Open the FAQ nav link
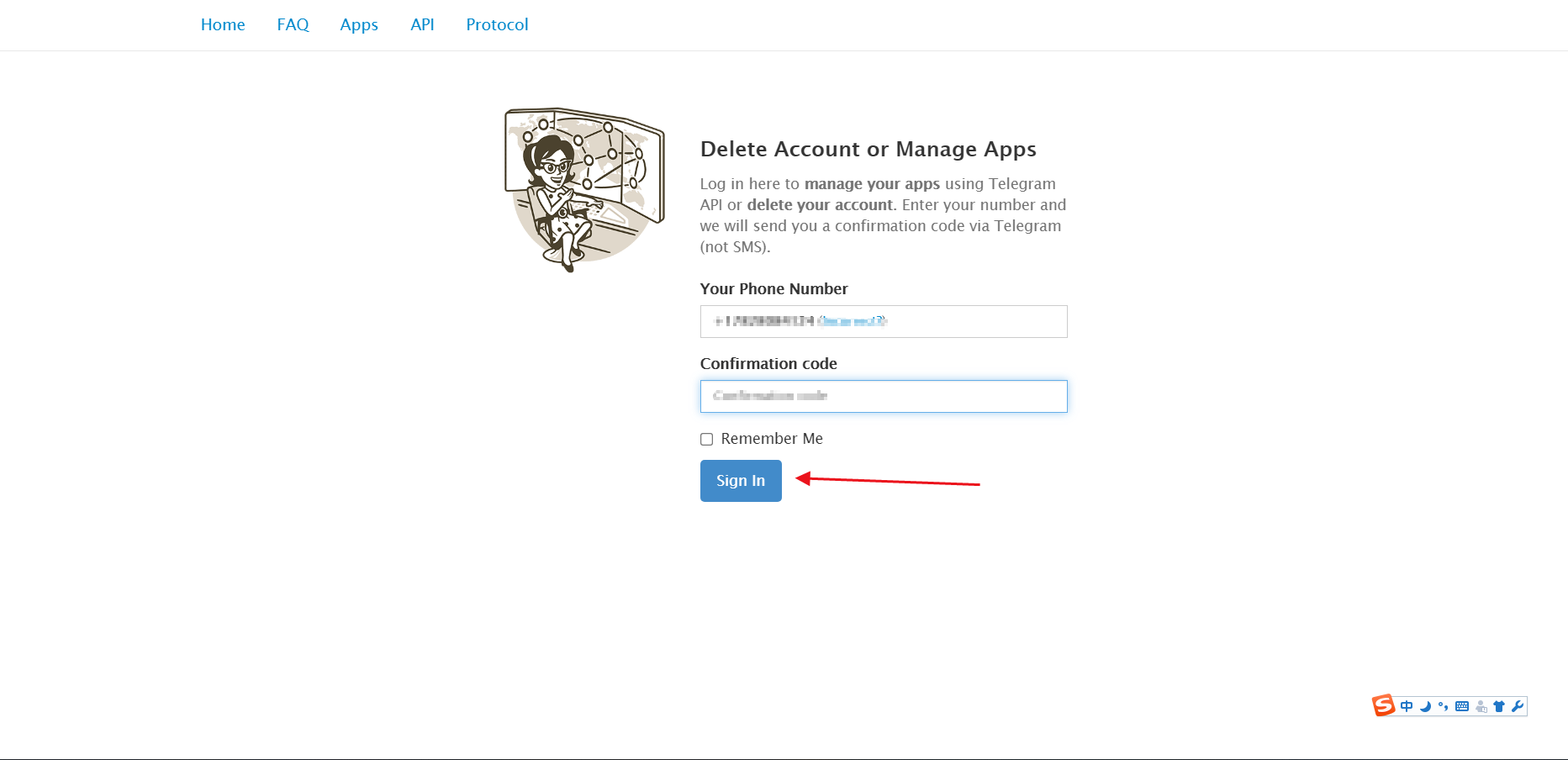This screenshot has width=1568, height=760. (293, 25)
